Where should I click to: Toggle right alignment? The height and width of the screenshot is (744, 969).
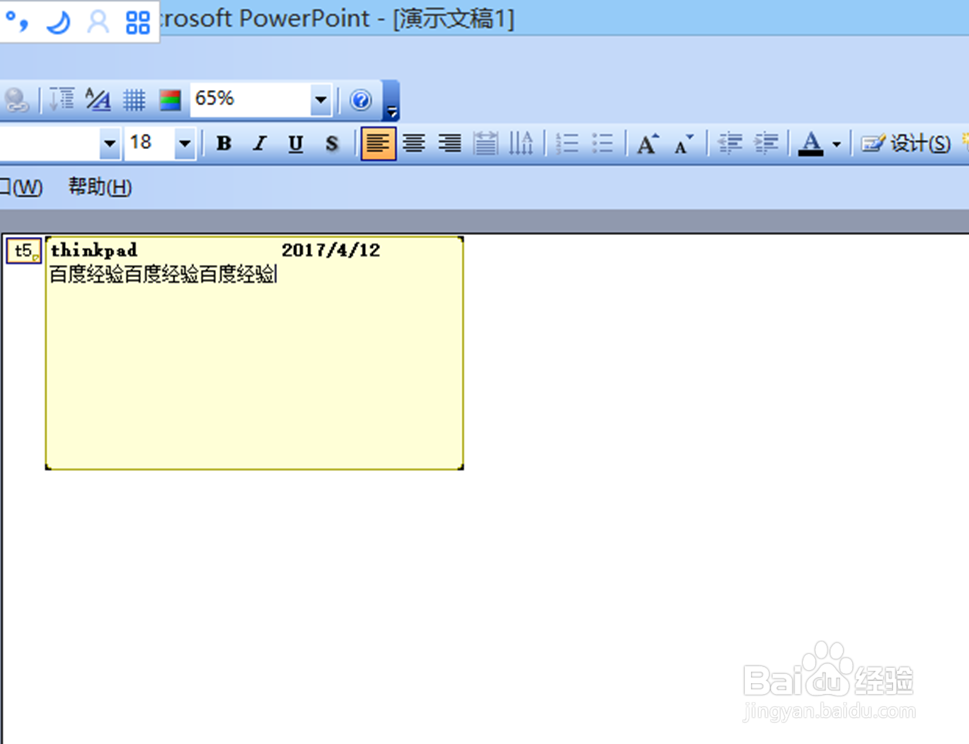pos(449,143)
